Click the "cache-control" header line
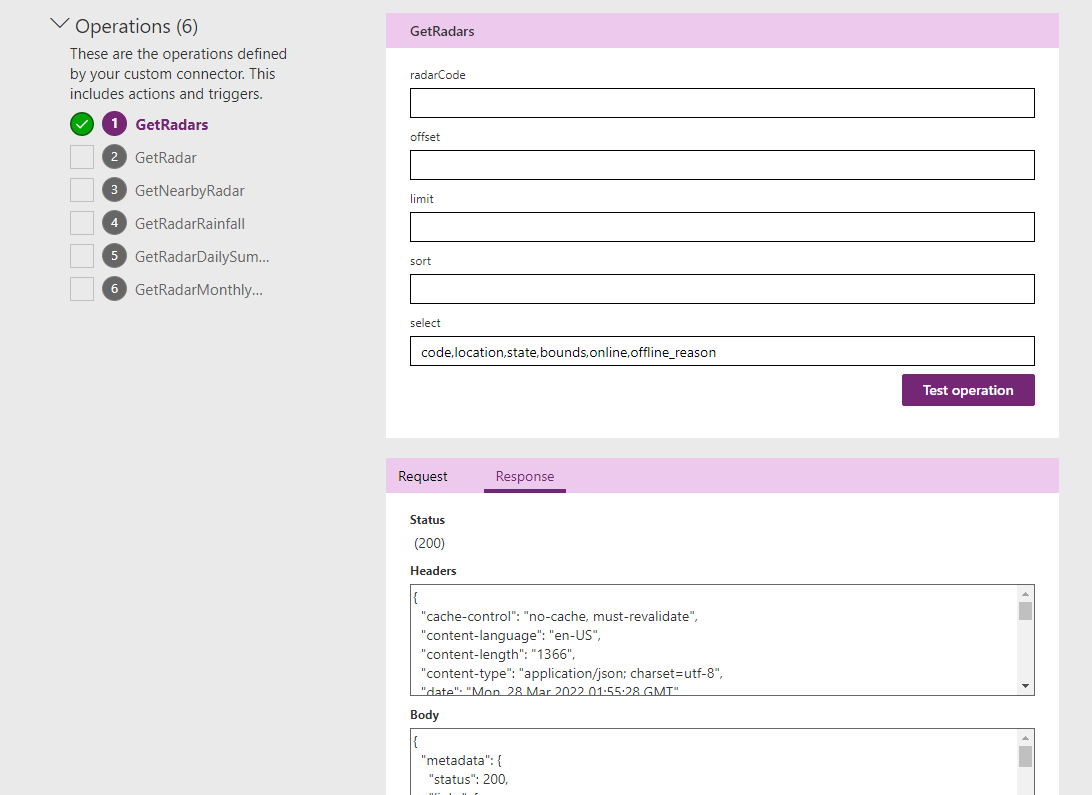 tap(559, 616)
